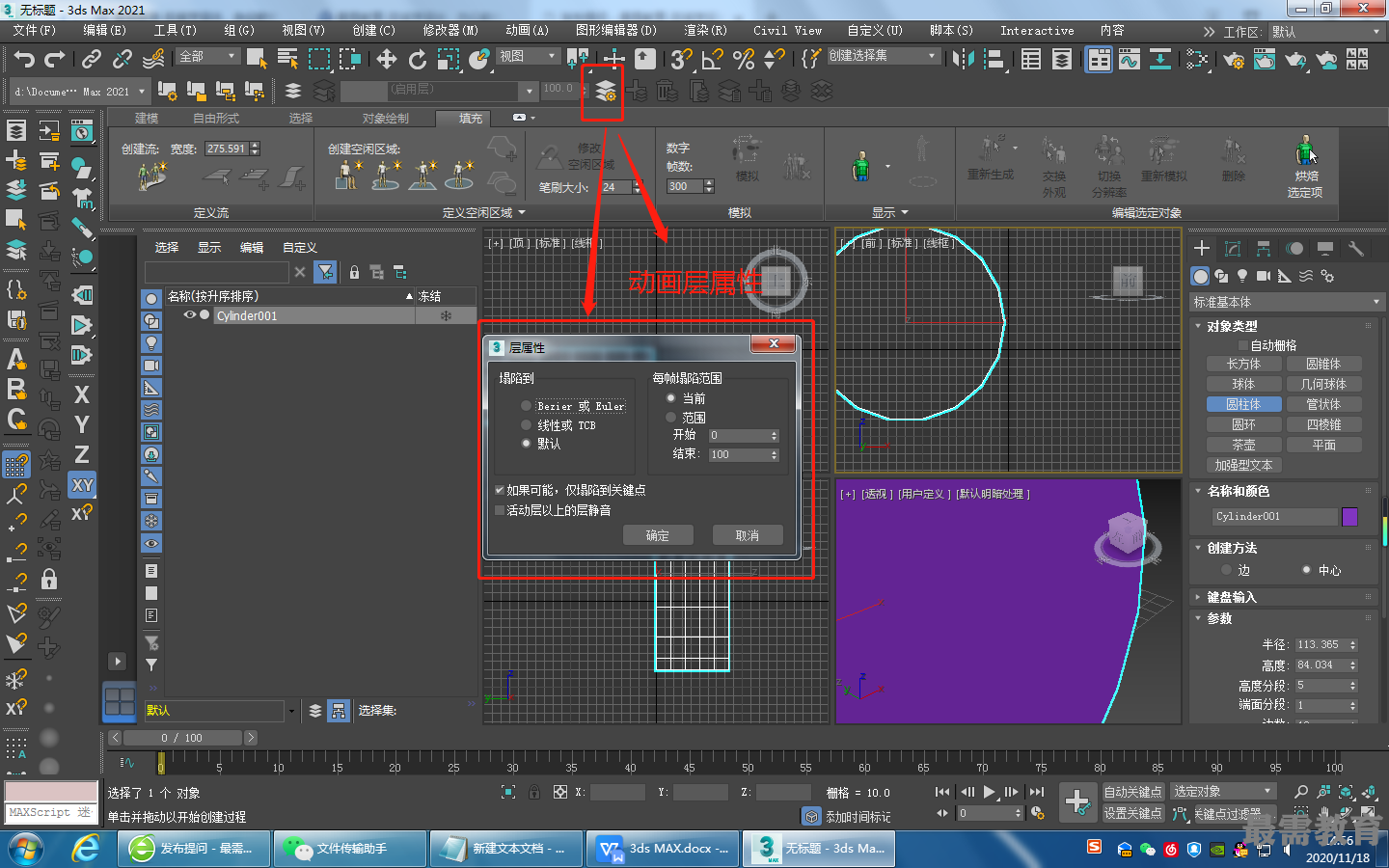Select the Edge creation method radio

click(1227, 570)
